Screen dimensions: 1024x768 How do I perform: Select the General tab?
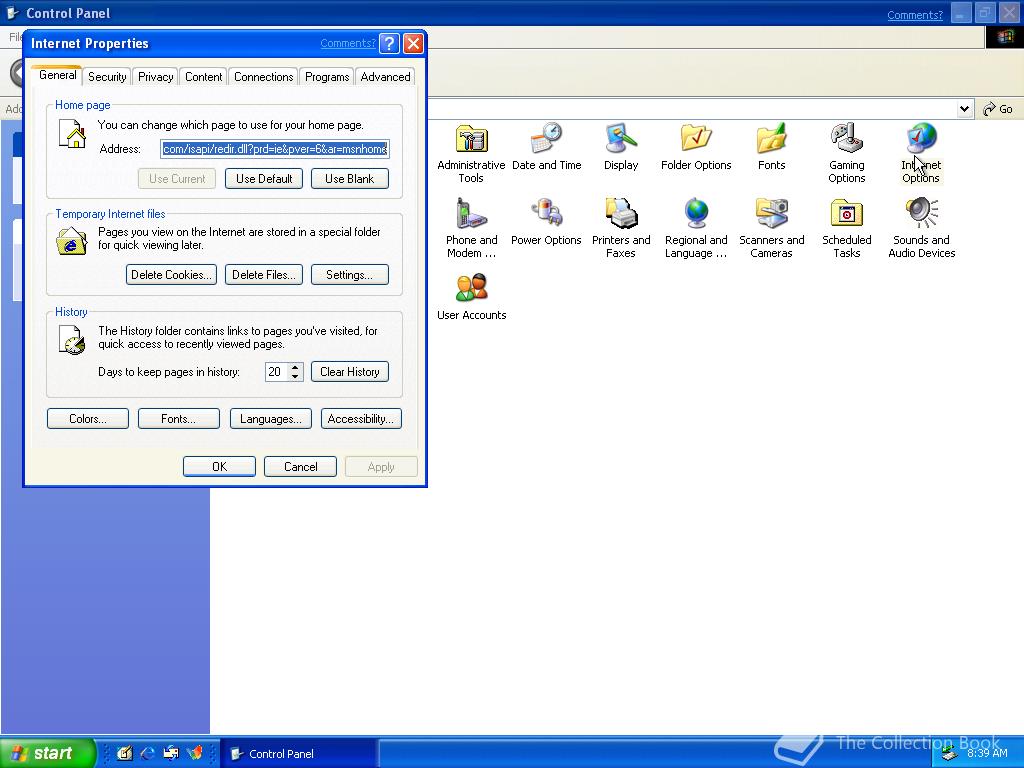pos(57,75)
